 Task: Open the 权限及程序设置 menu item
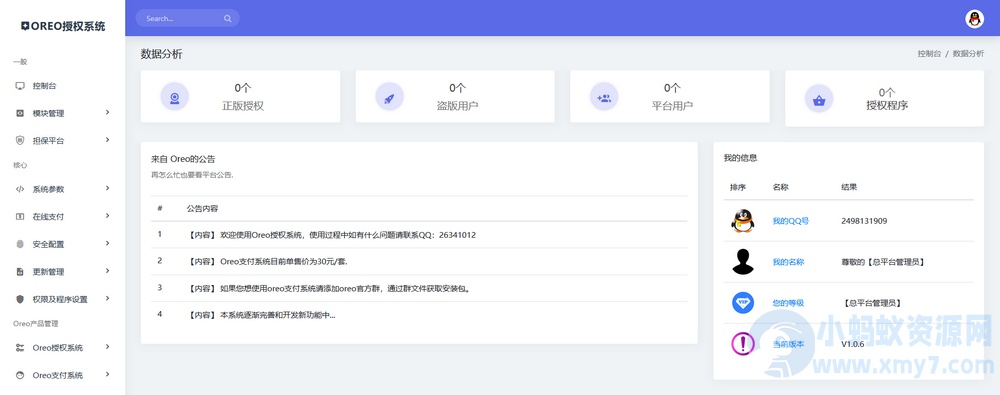pyautogui.click(x=62, y=299)
